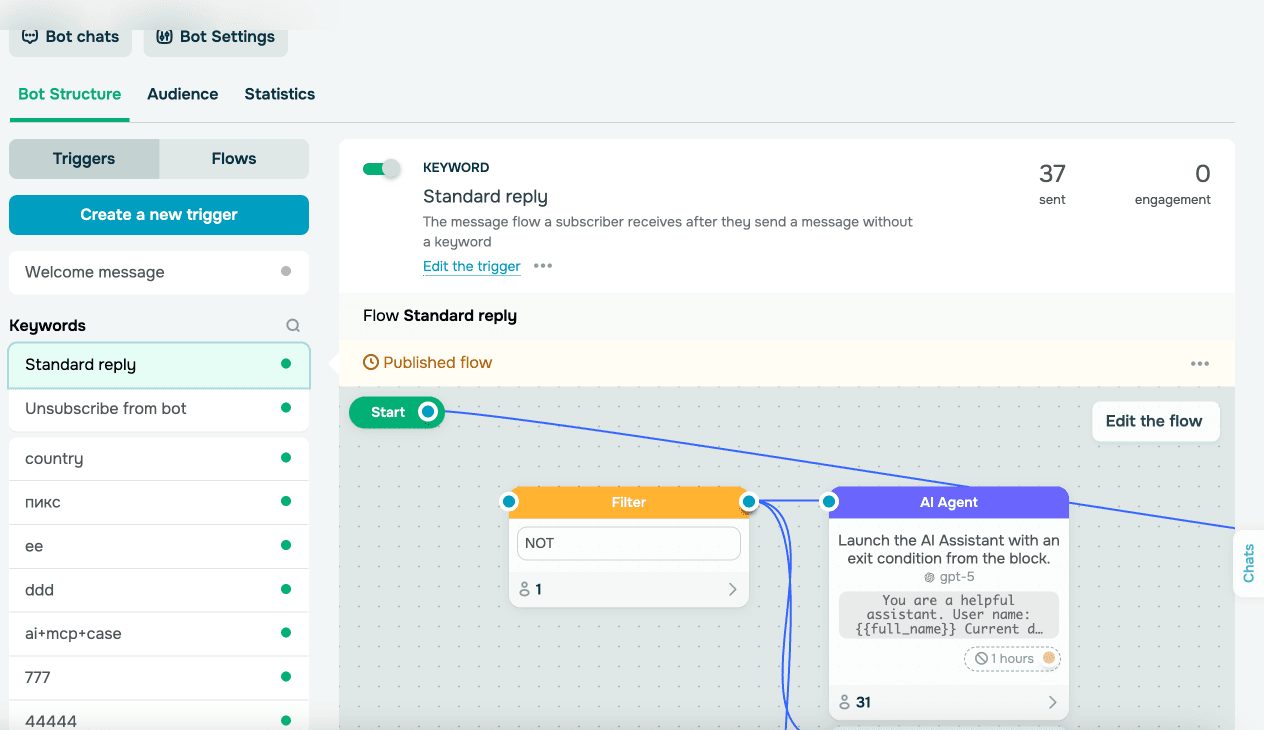Select the Flows tab
This screenshot has height=730, width=1264.
[x=234, y=159]
